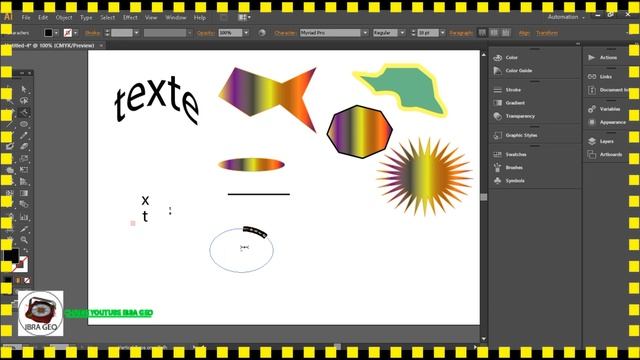Click the Stroke link in control bar

coord(93,33)
